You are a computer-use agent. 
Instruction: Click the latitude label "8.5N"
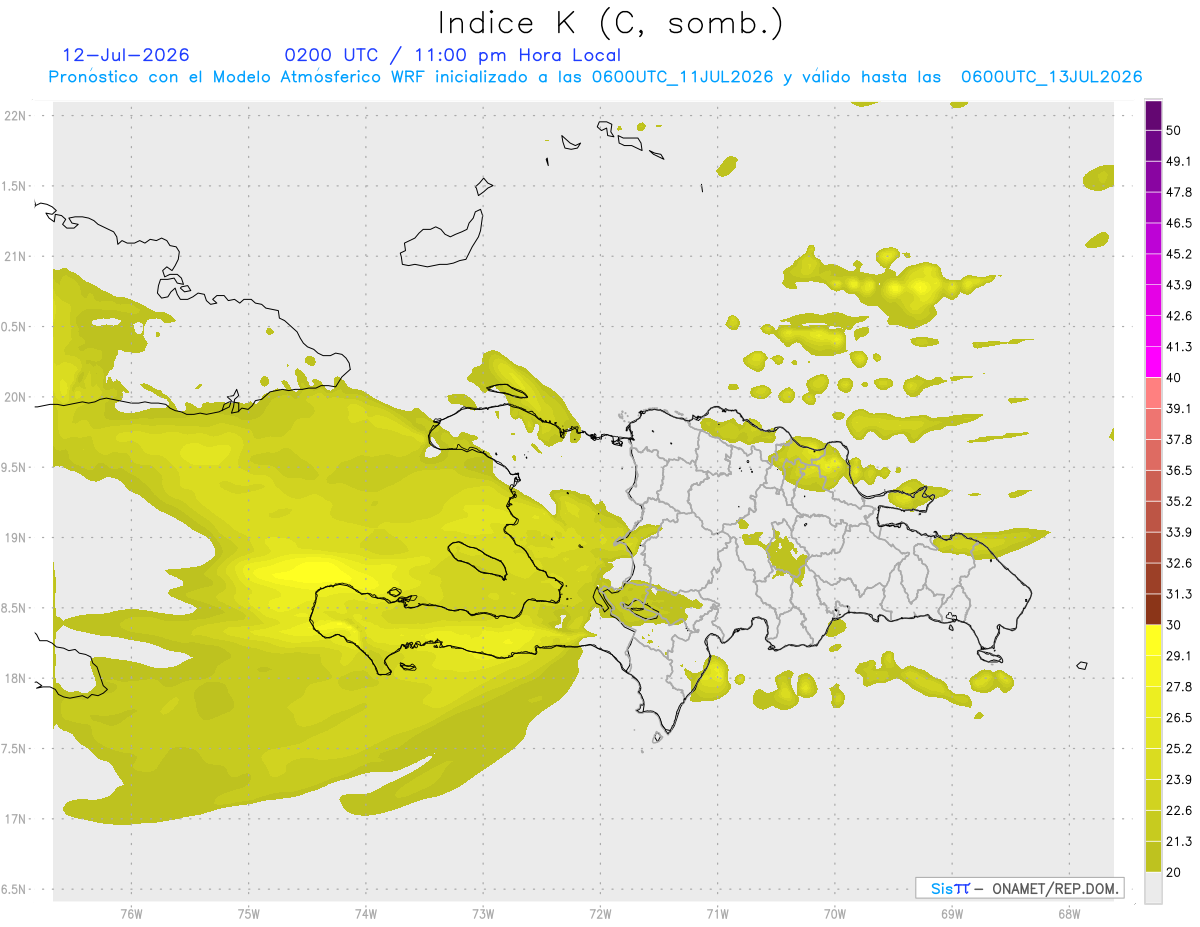coord(15,608)
